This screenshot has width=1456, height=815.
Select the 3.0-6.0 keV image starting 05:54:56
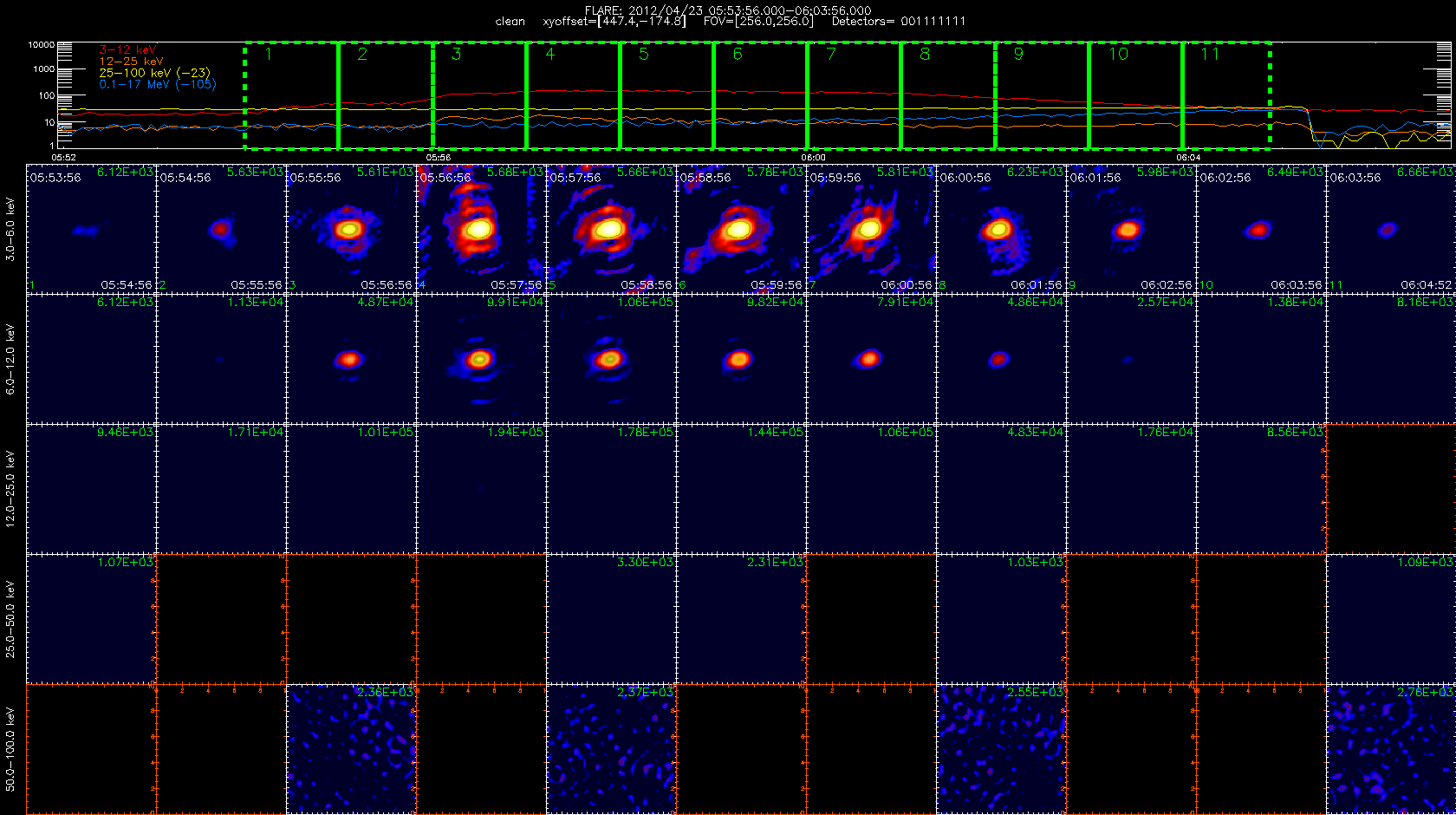221,229
